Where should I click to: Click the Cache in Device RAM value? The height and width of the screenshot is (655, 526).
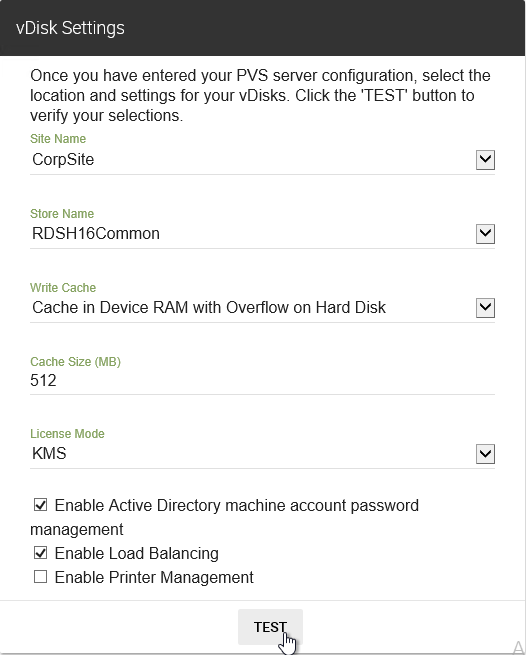pyautogui.click(x=209, y=307)
